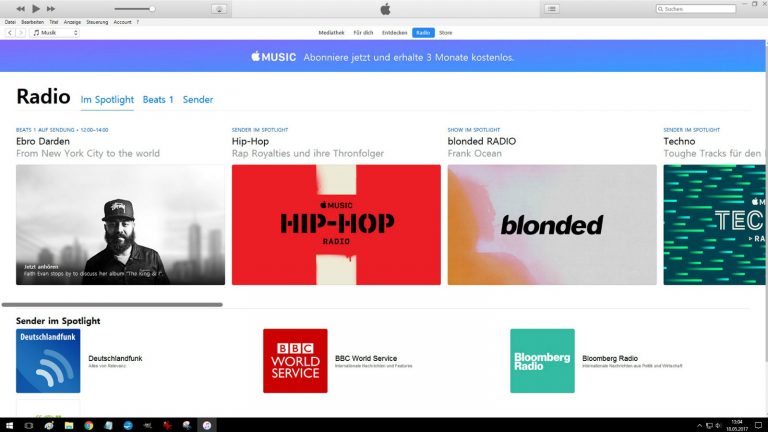Open the Up Next list icon

(552, 9)
